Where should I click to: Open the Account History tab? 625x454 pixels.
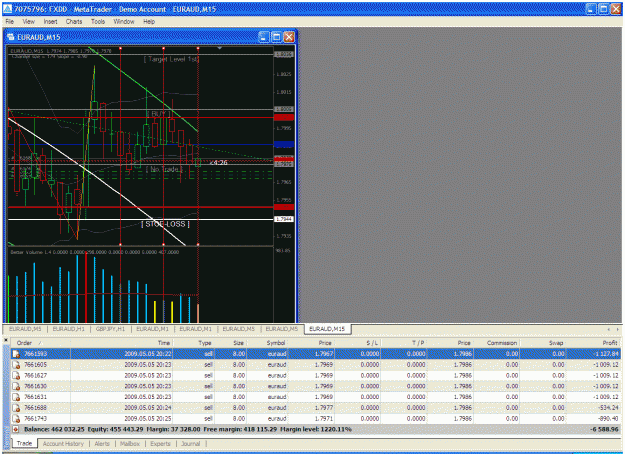click(63, 444)
